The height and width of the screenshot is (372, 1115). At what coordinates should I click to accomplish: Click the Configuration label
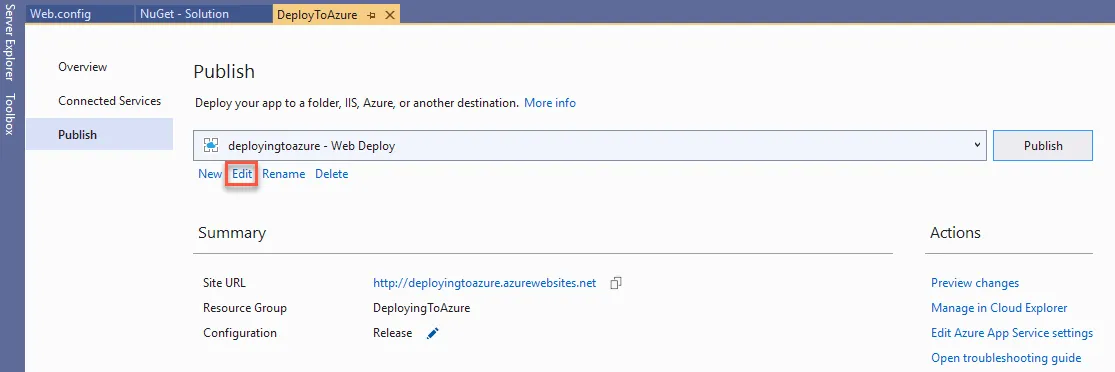click(x=240, y=333)
